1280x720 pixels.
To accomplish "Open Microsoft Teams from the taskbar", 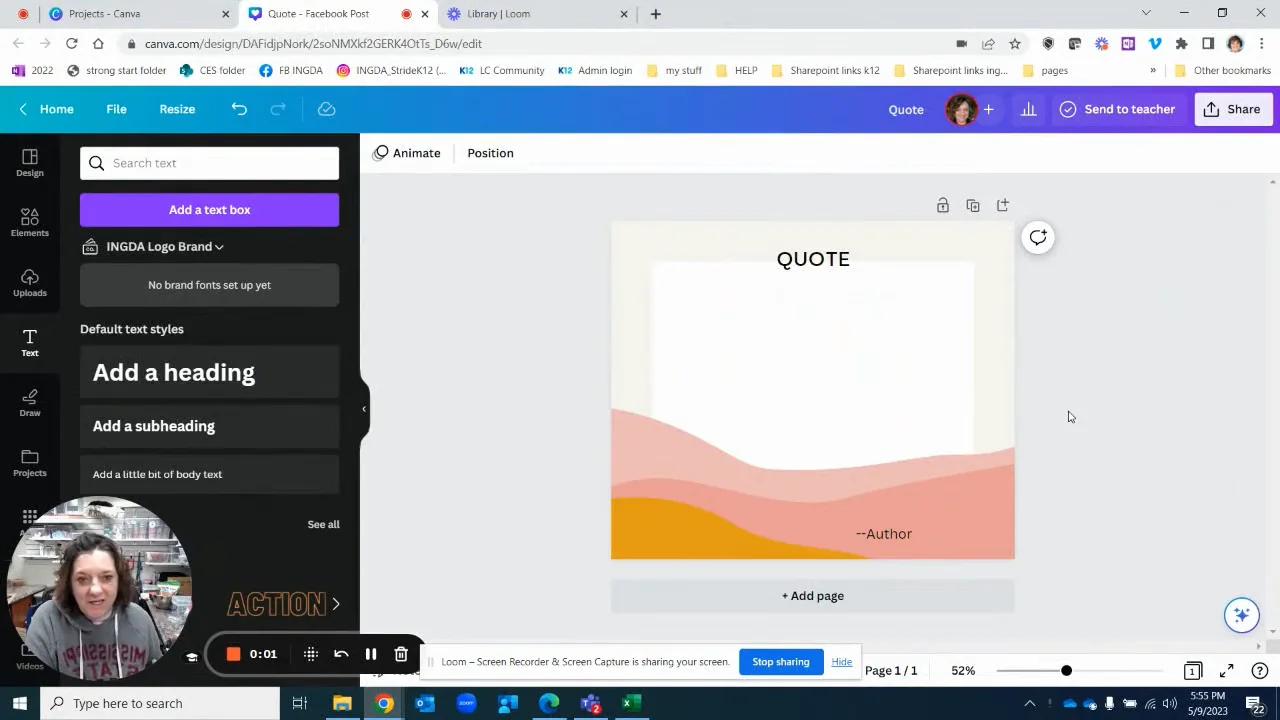I will pyautogui.click(x=590, y=703).
